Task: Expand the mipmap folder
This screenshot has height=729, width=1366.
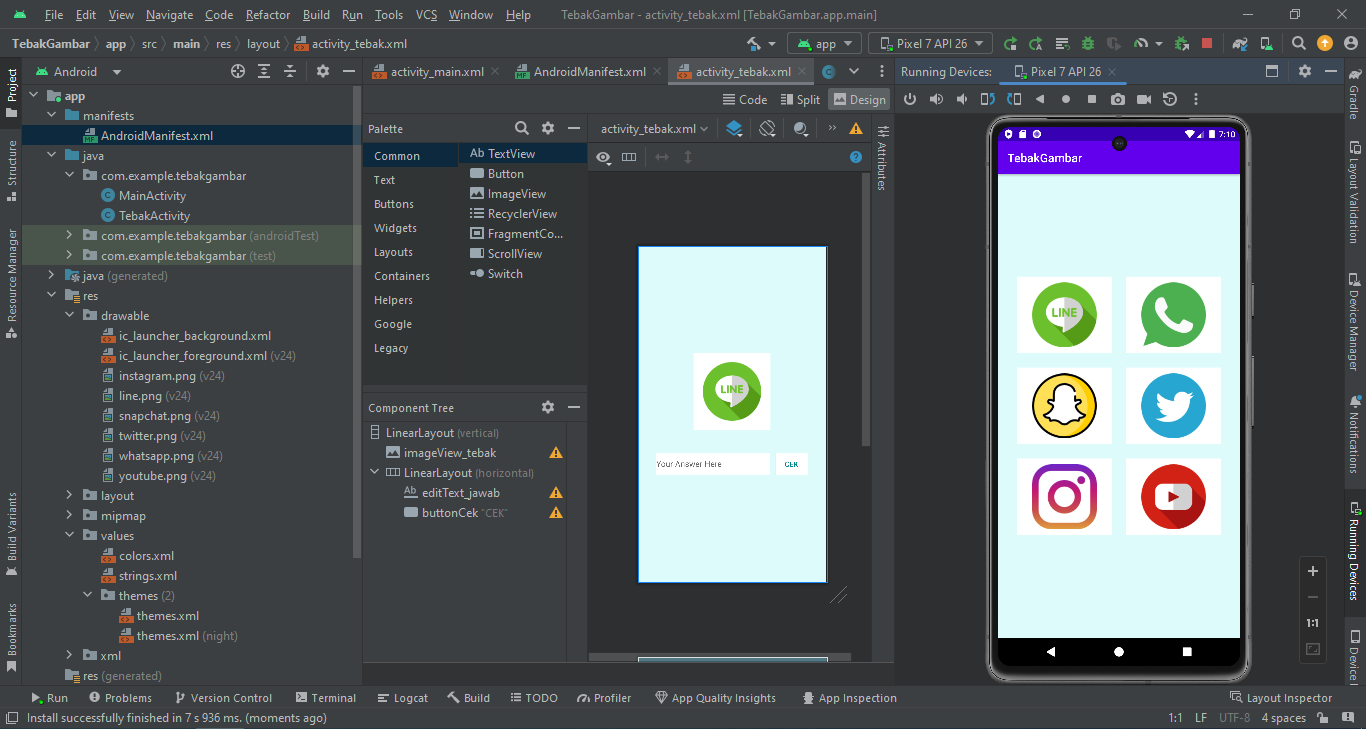Action: click(x=70, y=516)
